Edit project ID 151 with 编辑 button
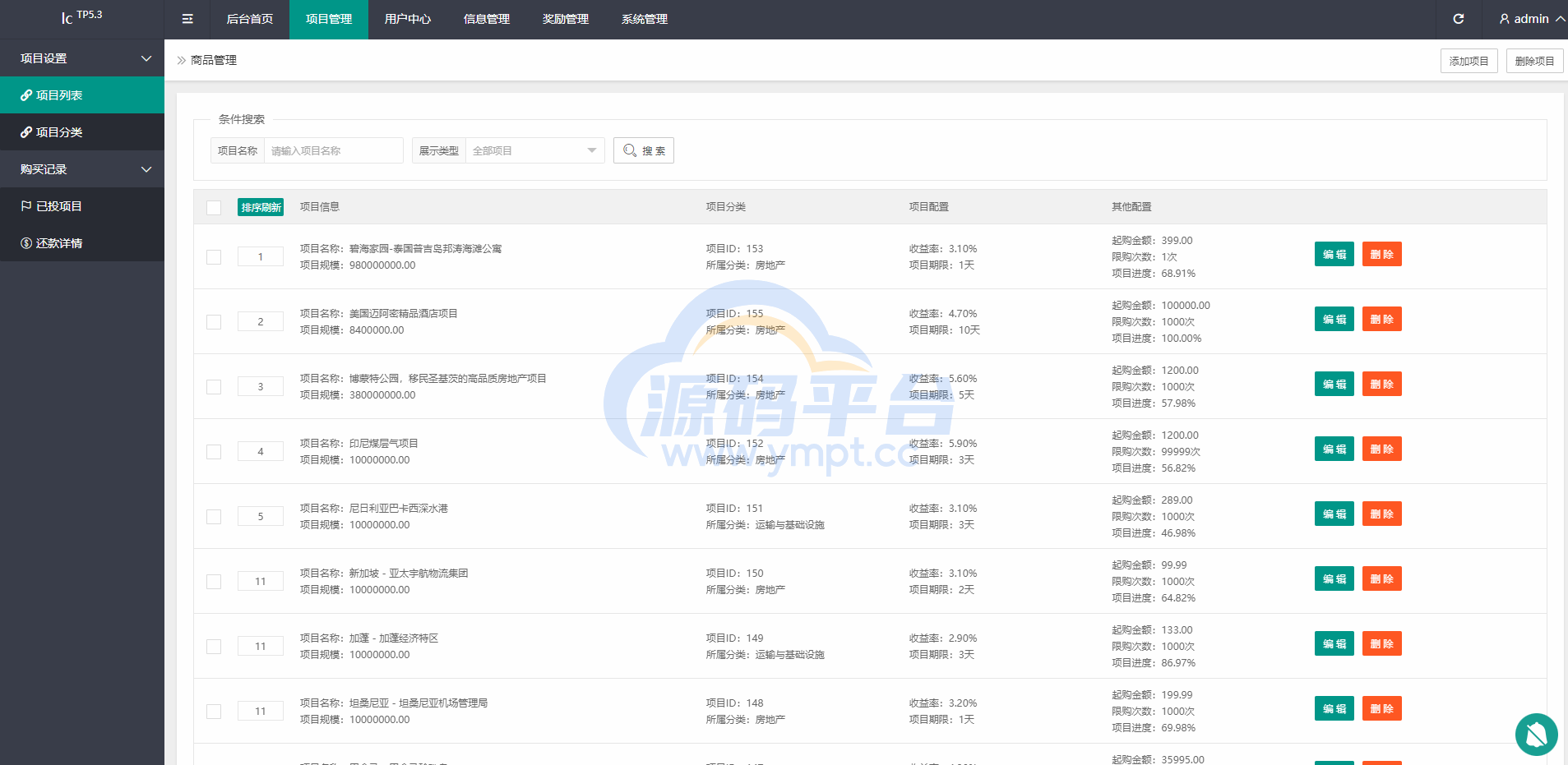 tap(1334, 514)
